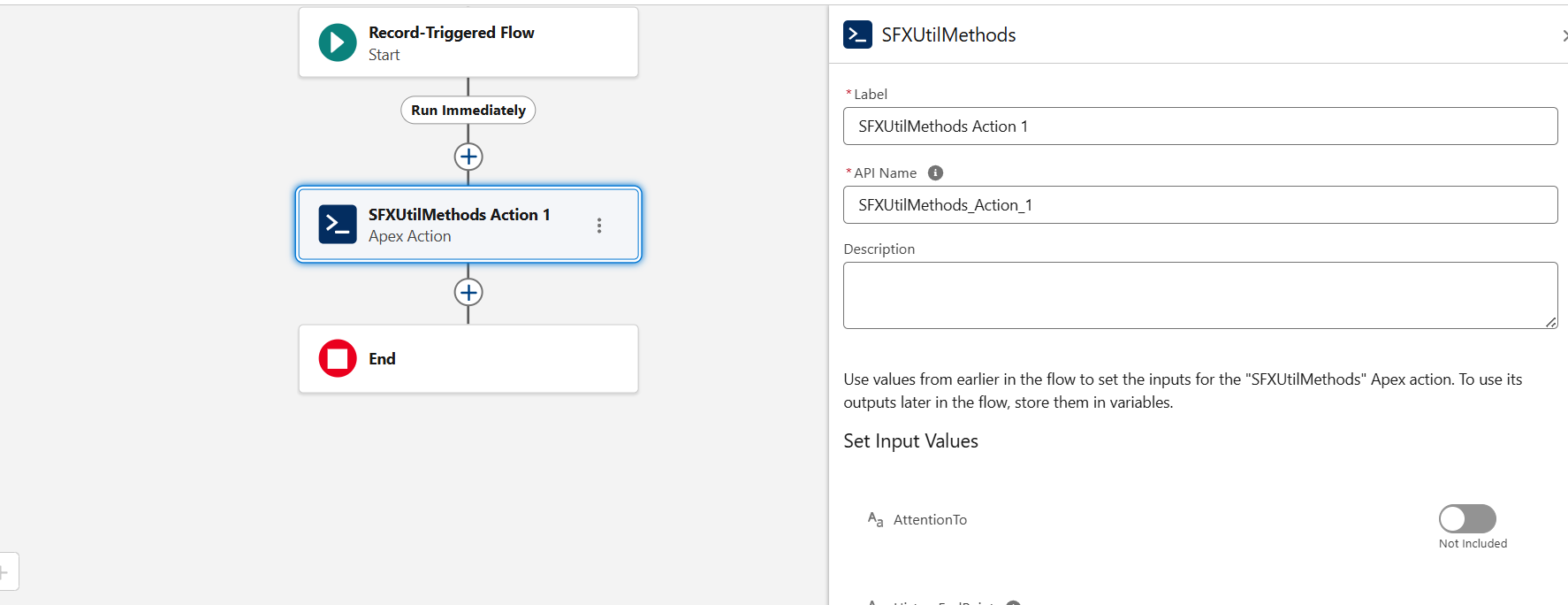
Task: Click the Apex Action node icon
Action: pos(337,225)
